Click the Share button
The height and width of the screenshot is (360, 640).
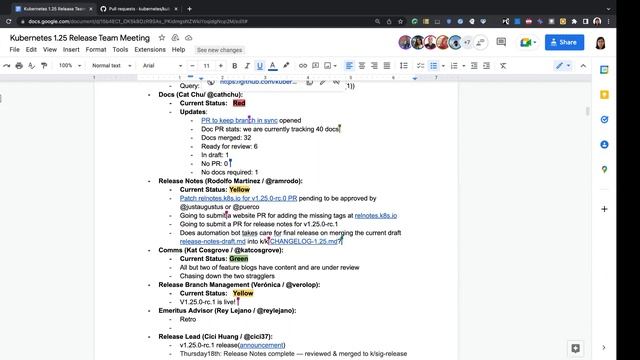coord(564,42)
